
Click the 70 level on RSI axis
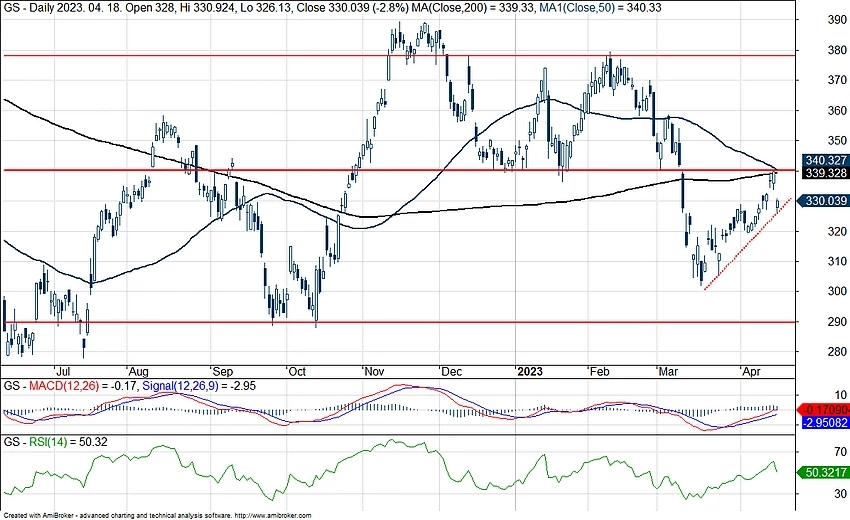click(x=840, y=452)
